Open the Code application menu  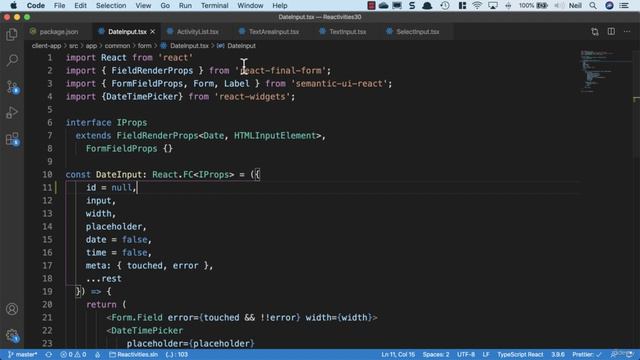(36, 6)
